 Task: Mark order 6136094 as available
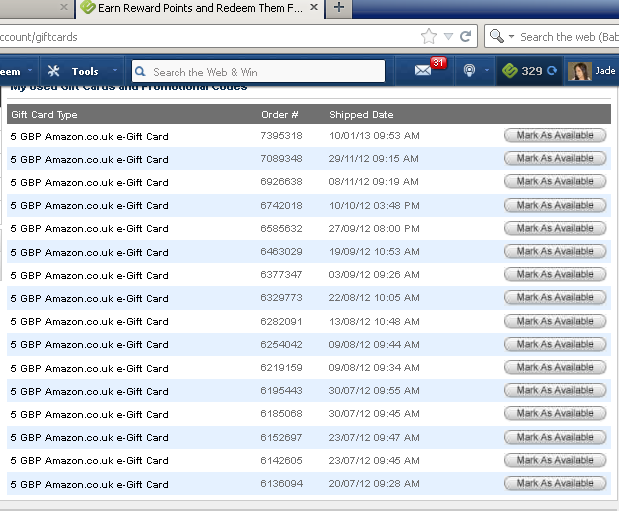tap(555, 483)
